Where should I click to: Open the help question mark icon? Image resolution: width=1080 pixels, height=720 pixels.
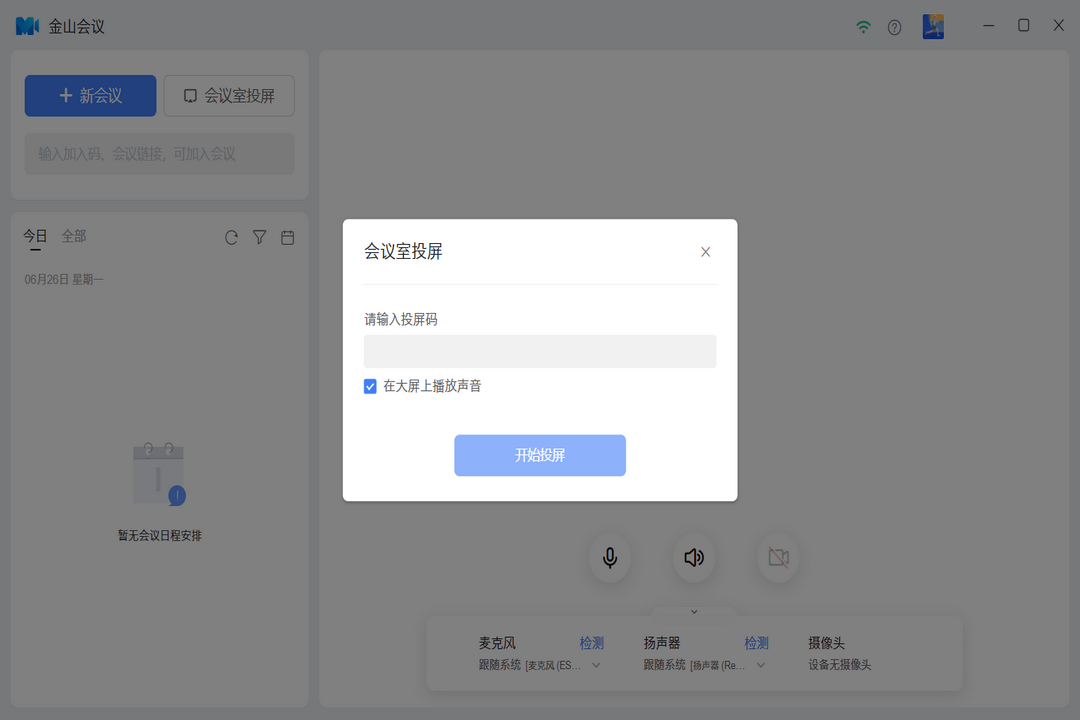894,27
